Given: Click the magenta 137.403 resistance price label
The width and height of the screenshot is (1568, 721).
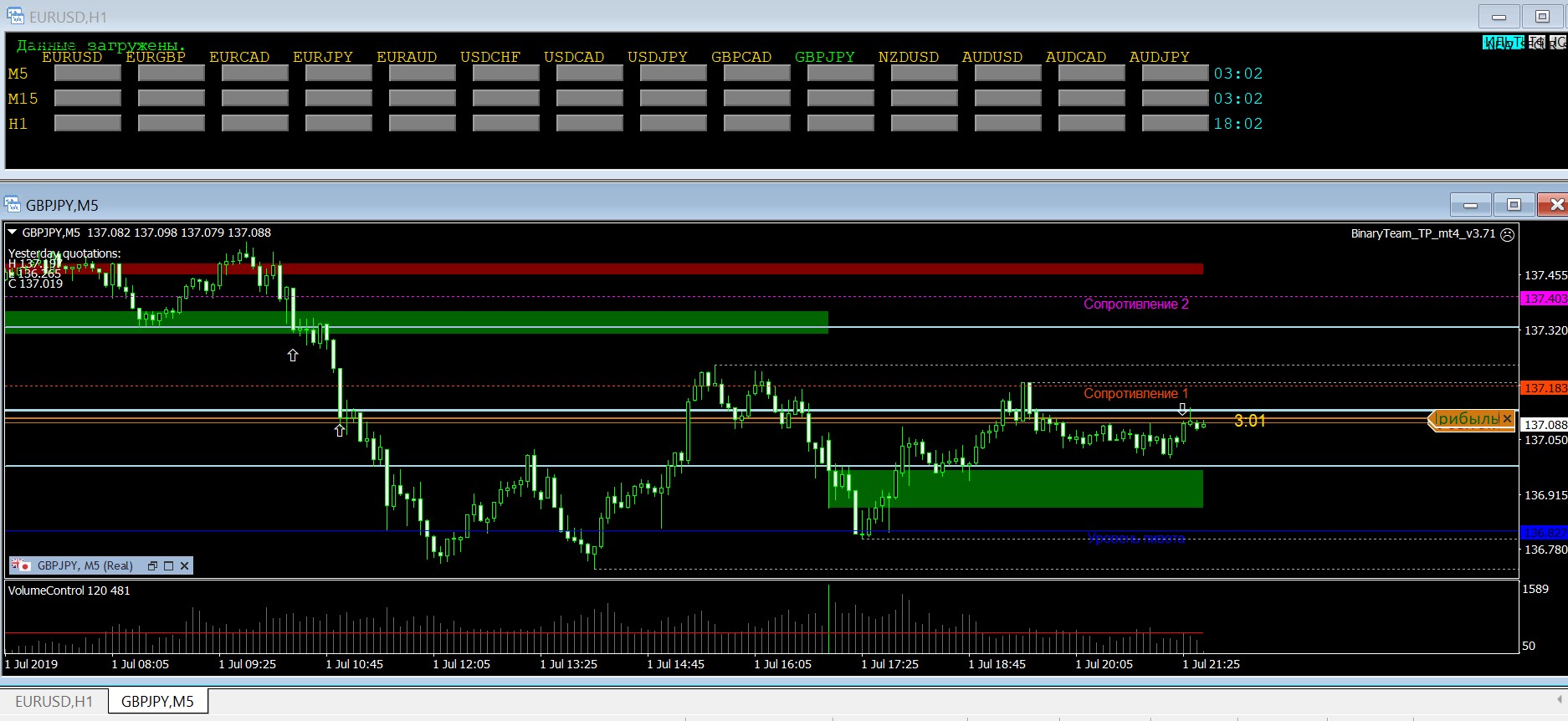Looking at the screenshot, I should (x=1544, y=299).
